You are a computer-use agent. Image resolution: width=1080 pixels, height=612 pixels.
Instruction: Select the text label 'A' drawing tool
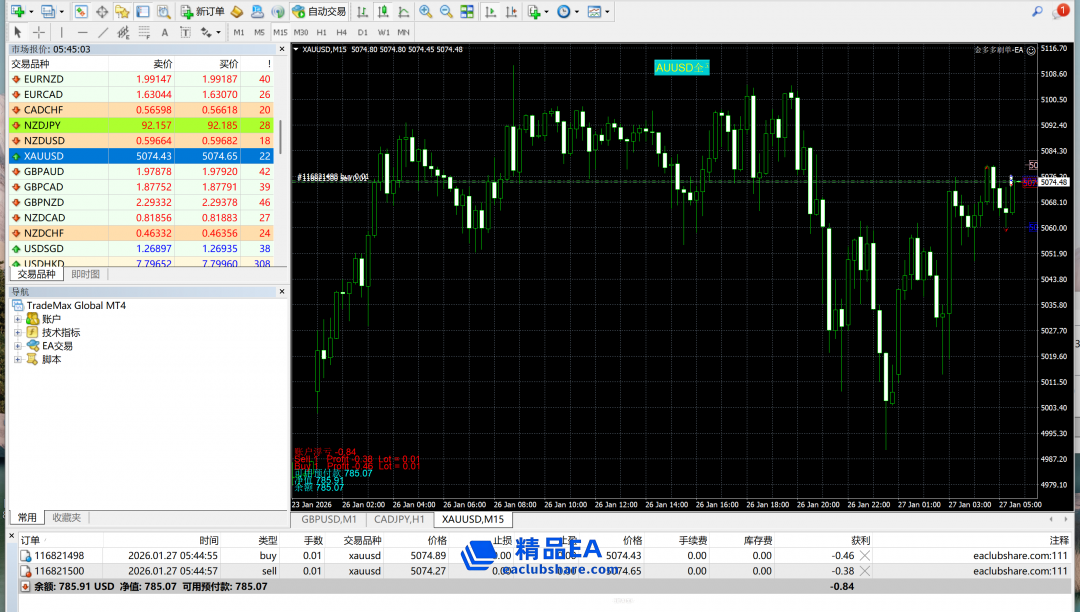pyautogui.click(x=165, y=32)
